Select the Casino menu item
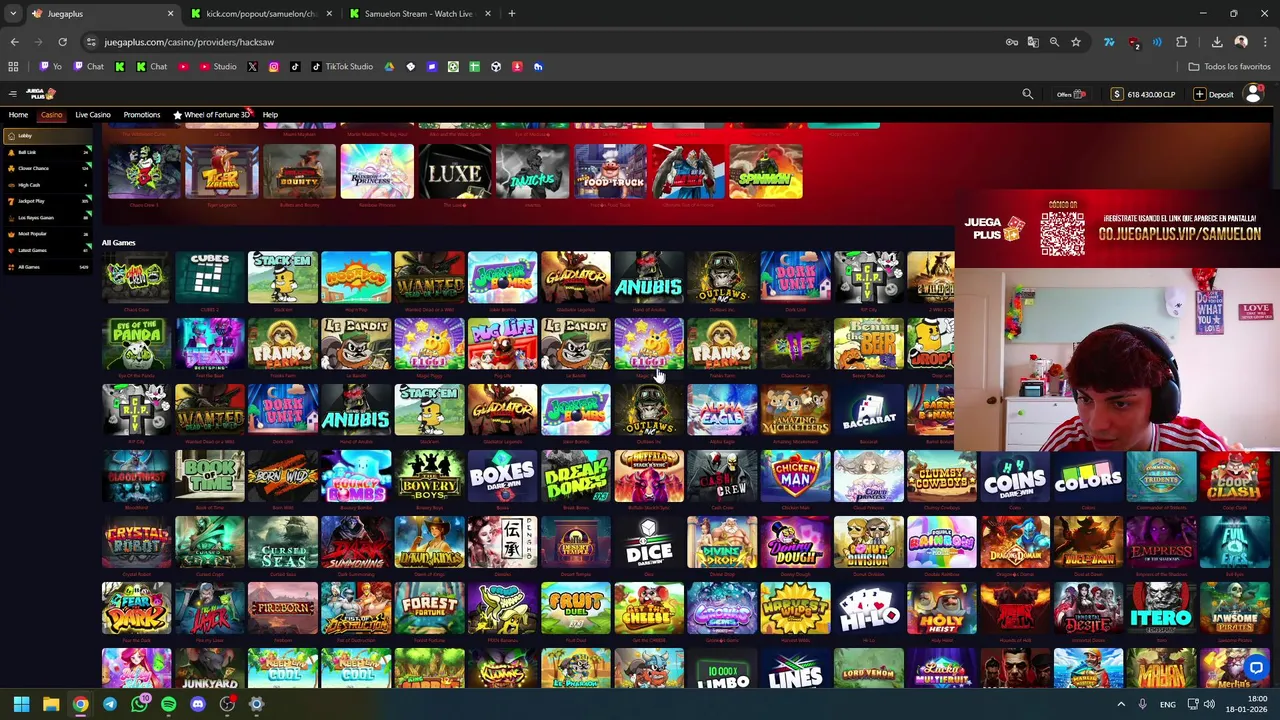Image resolution: width=1280 pixels, height=720 pixels. click(x=51, y=115)
